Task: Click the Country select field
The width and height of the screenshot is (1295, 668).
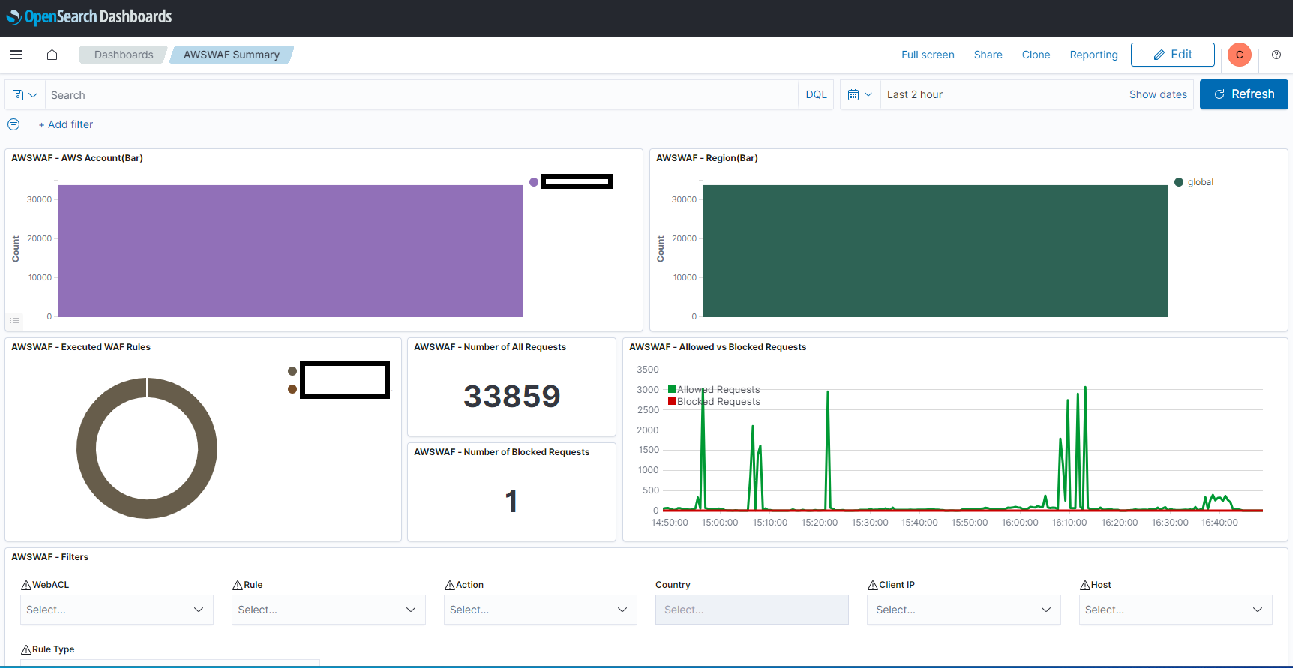Action: tap(752, 609)
